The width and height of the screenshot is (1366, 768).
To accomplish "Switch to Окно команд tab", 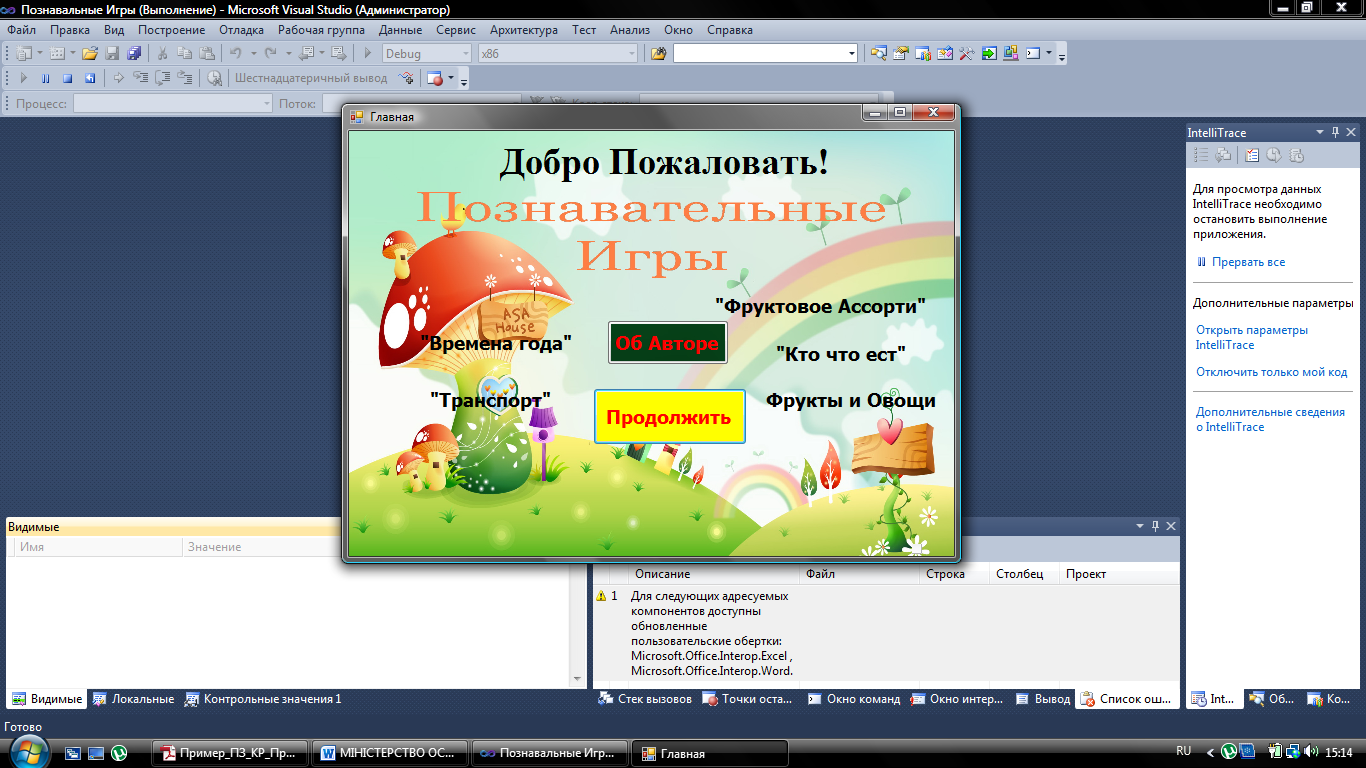I will coord(854,699).
